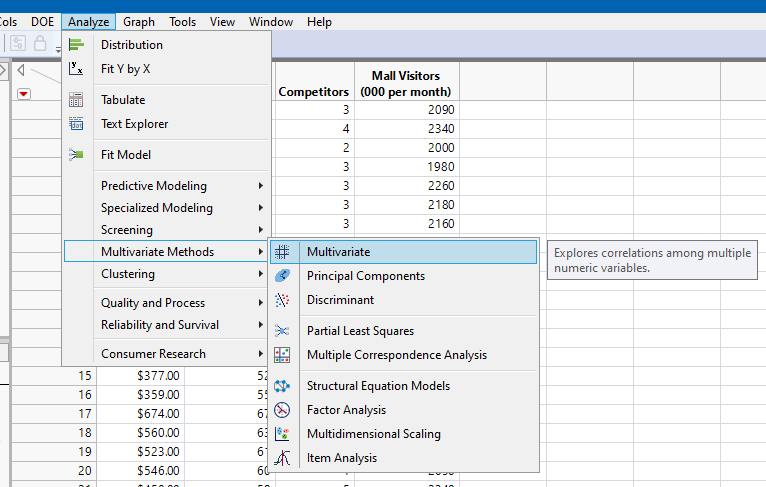Click the cell containing $523.00

(141, 452)
